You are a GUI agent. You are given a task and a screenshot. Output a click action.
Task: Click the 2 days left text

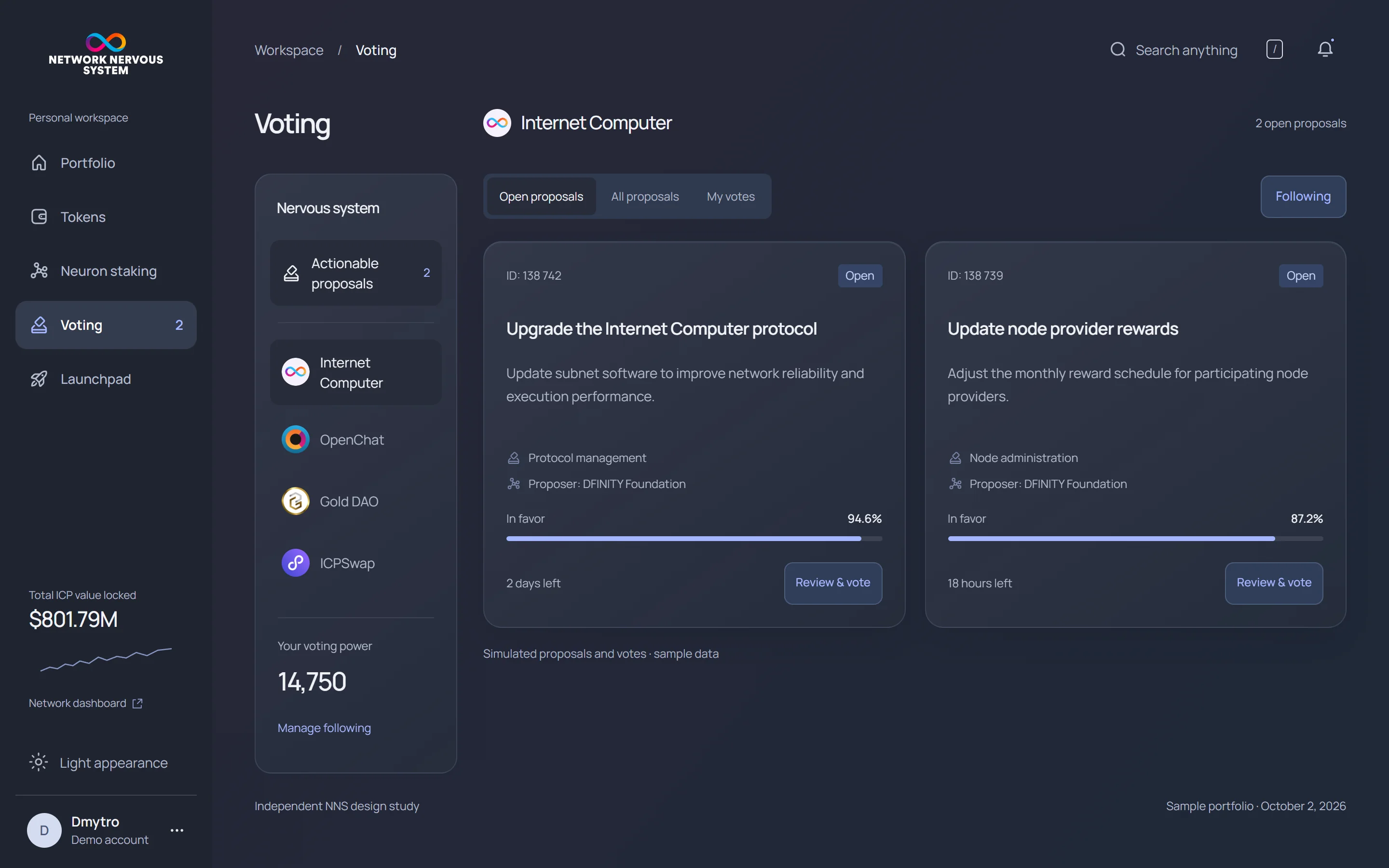pos(533,583)
